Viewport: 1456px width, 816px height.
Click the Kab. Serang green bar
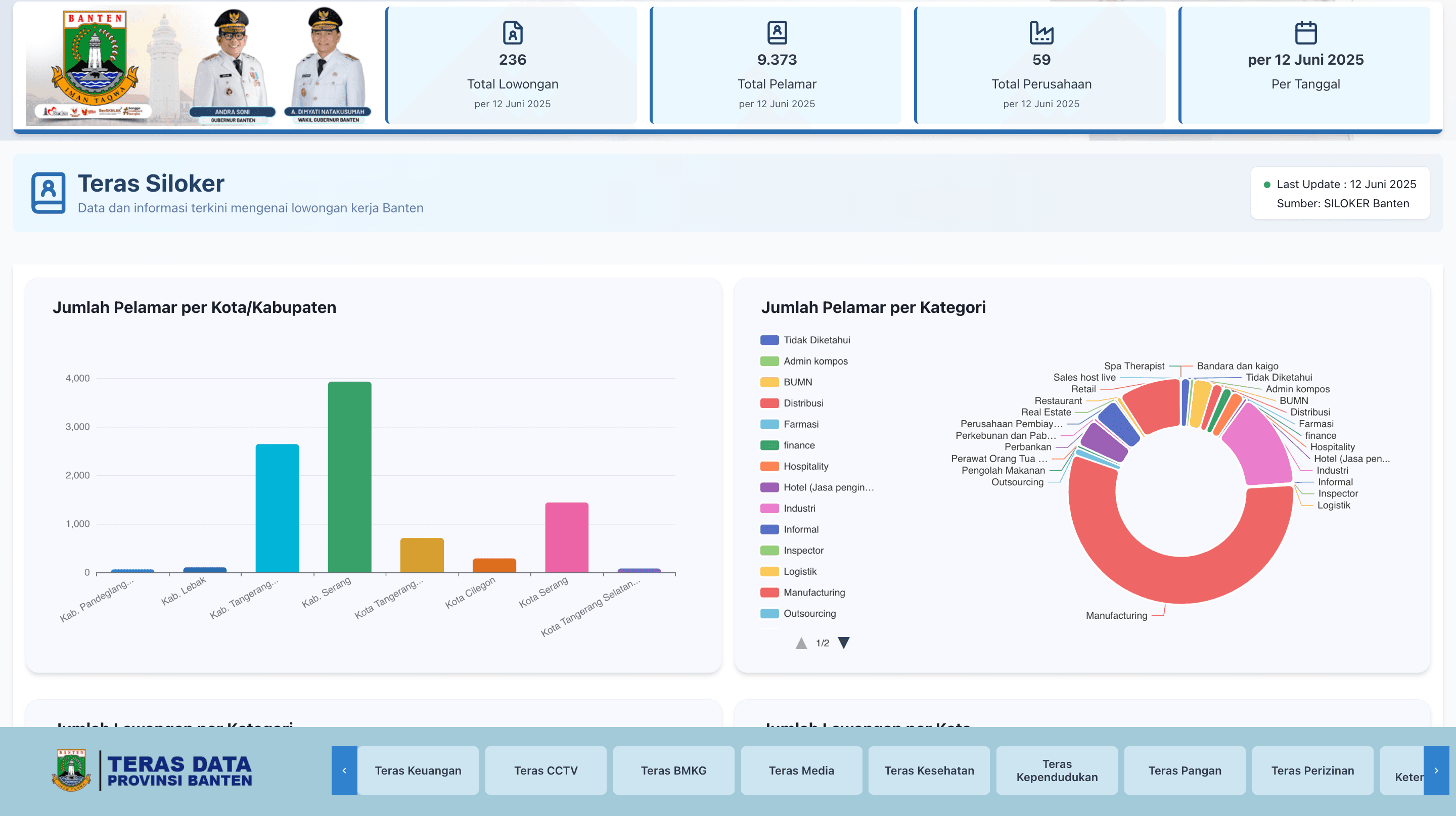point(349,477)
